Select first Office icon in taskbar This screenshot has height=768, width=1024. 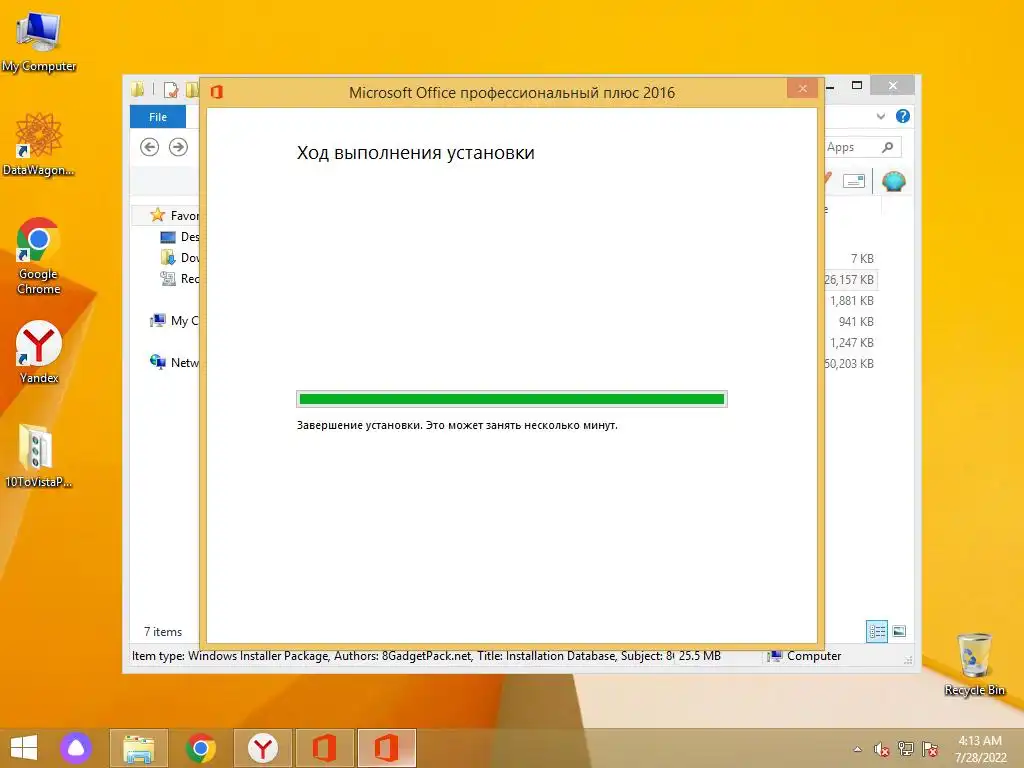(325, 748)
